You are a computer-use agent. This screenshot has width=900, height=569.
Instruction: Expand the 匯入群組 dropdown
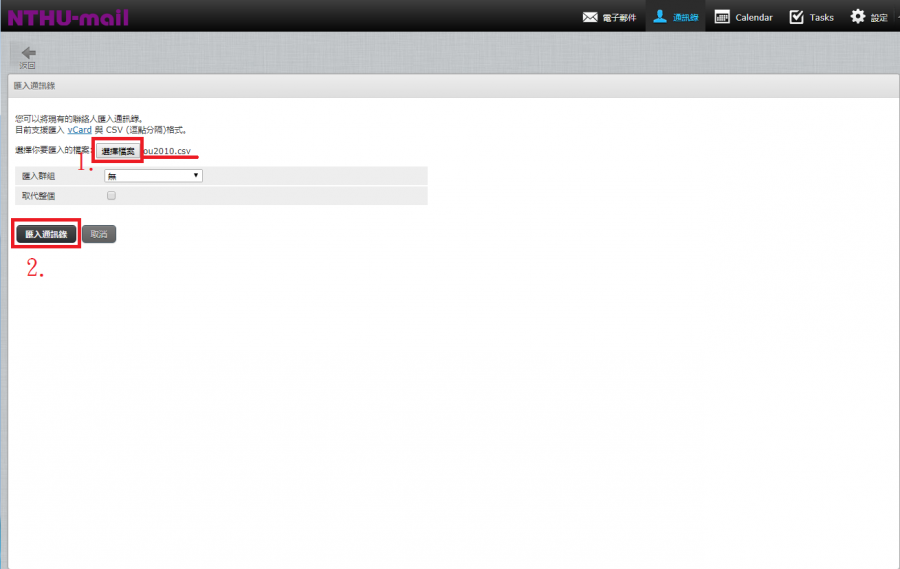[x=153, y=176]
